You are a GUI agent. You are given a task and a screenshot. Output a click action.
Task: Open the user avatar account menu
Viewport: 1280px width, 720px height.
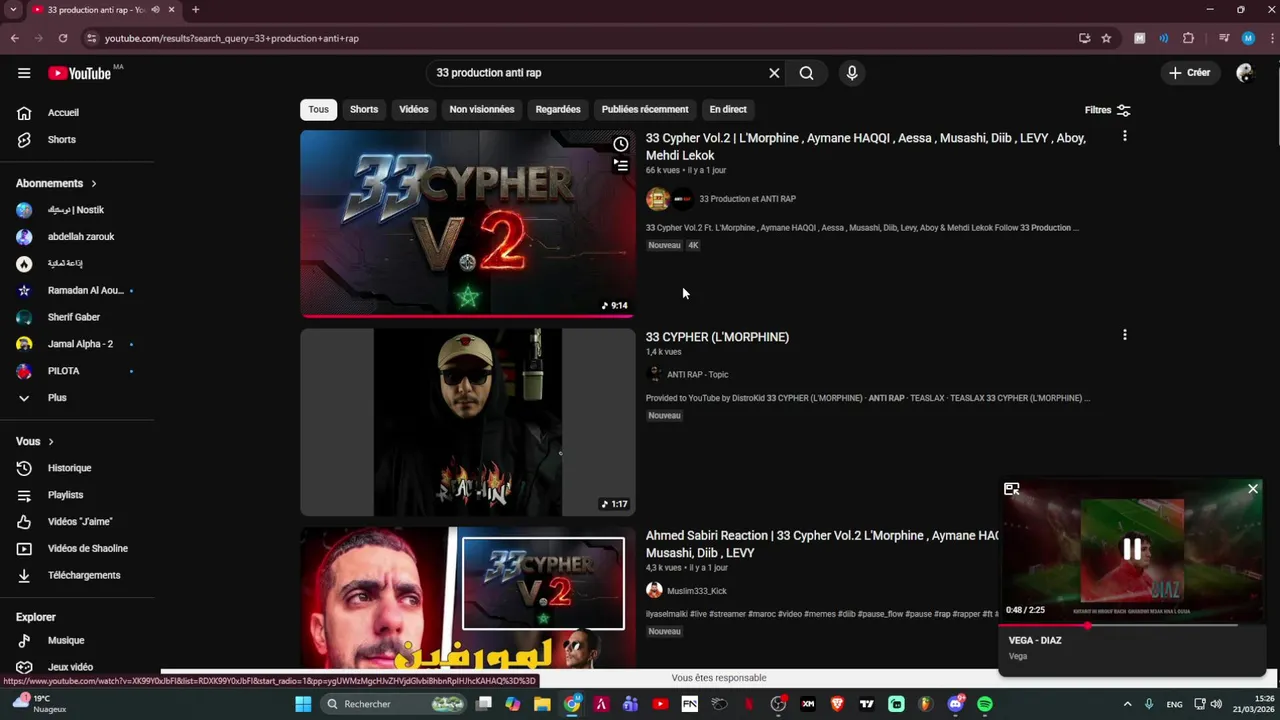[1244, 73]
